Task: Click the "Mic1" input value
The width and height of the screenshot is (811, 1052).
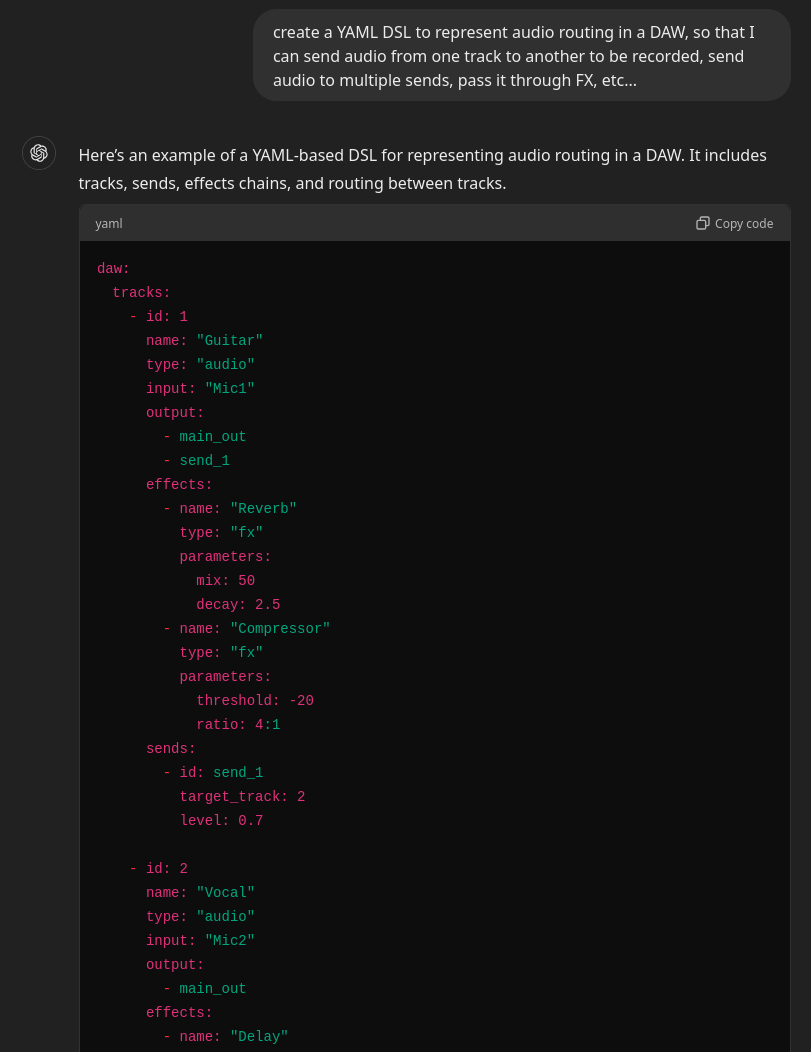Action: pyautogui.click(x=229, y=389)
